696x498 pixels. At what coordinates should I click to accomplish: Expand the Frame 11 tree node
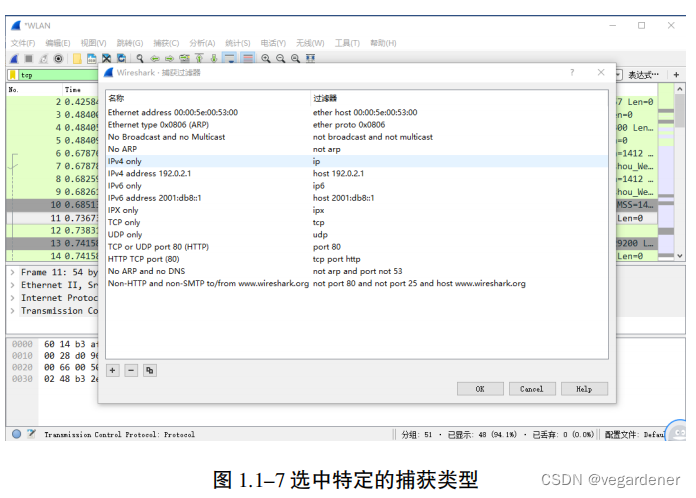coord(12,272)
